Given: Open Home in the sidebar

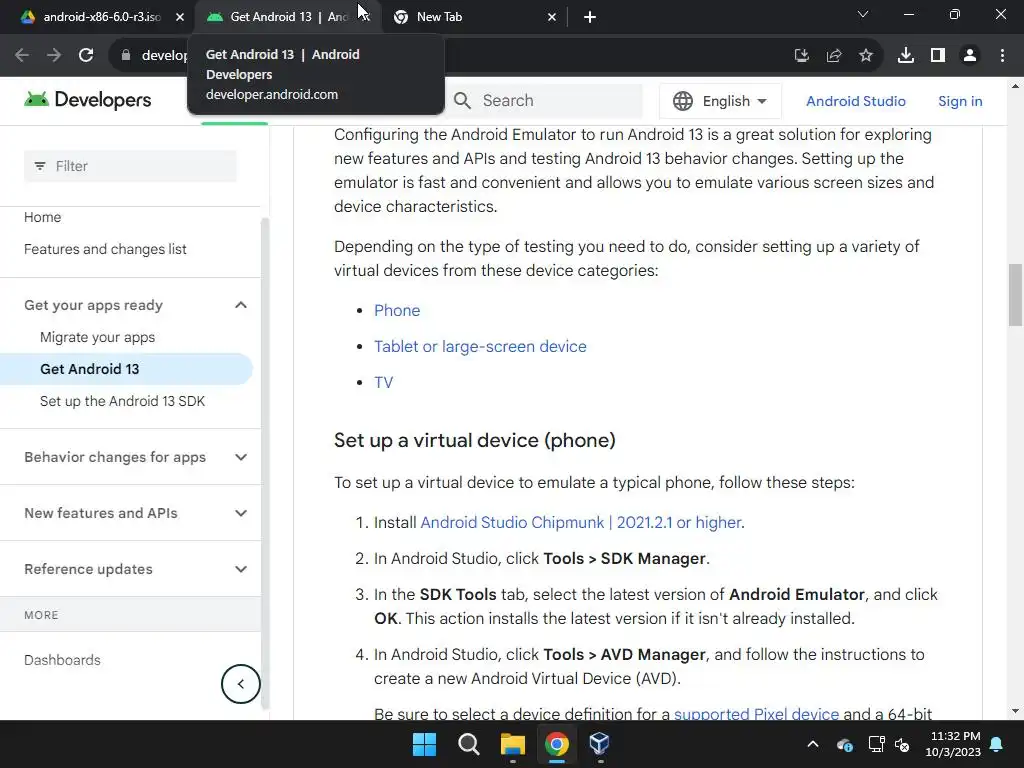Looking at the screenshot, I should point(42,217).
